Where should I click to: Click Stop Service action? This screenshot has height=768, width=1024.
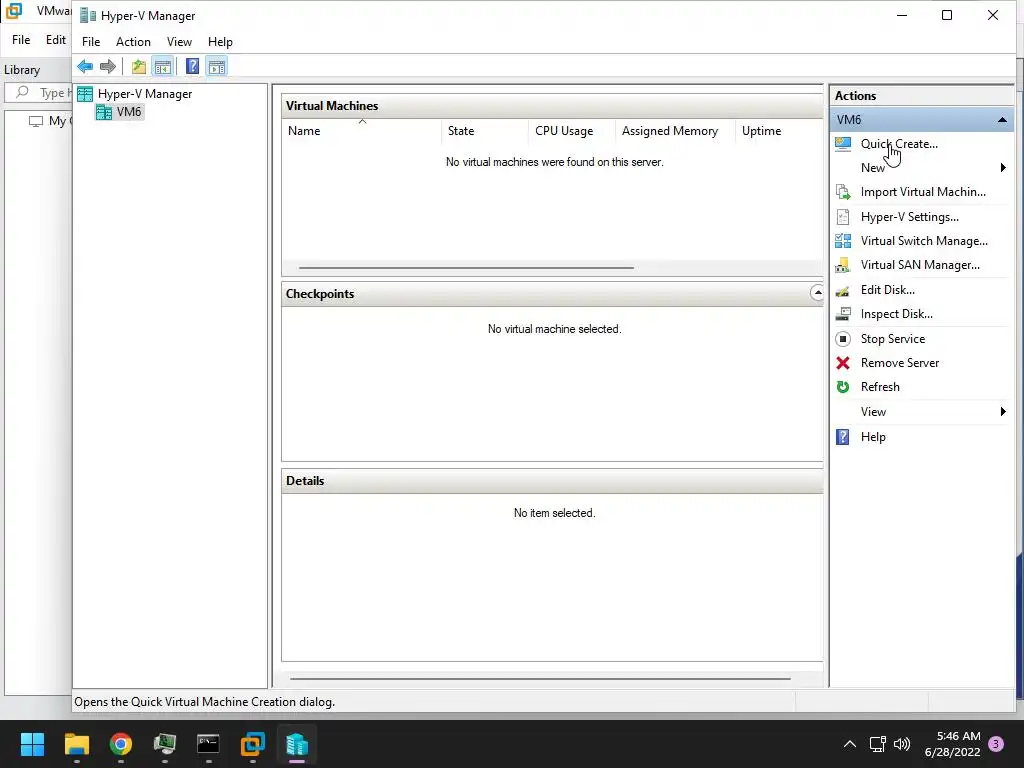[x=892, y=339]
